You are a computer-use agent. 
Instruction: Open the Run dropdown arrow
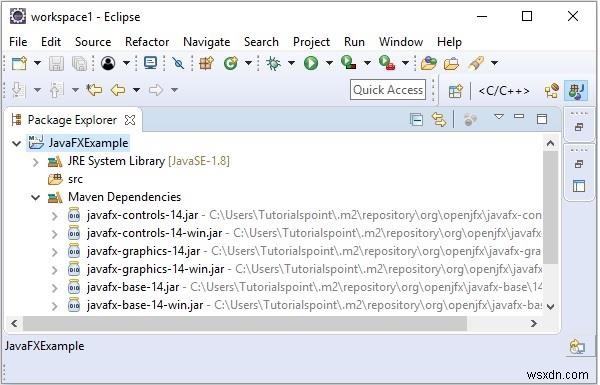329,63
